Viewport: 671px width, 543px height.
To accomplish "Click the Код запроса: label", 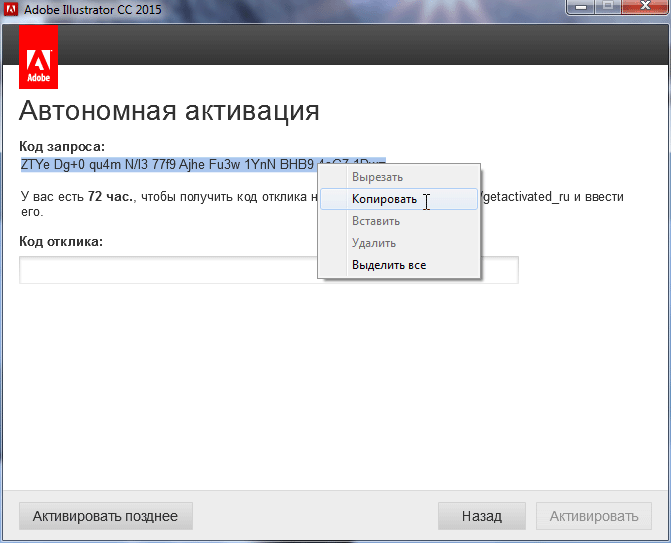I will tap(62, 147).
